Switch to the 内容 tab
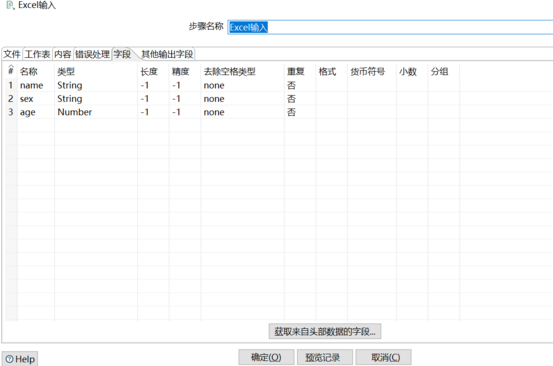This screenshot has height=366, width=553. (x=63, y=54)
